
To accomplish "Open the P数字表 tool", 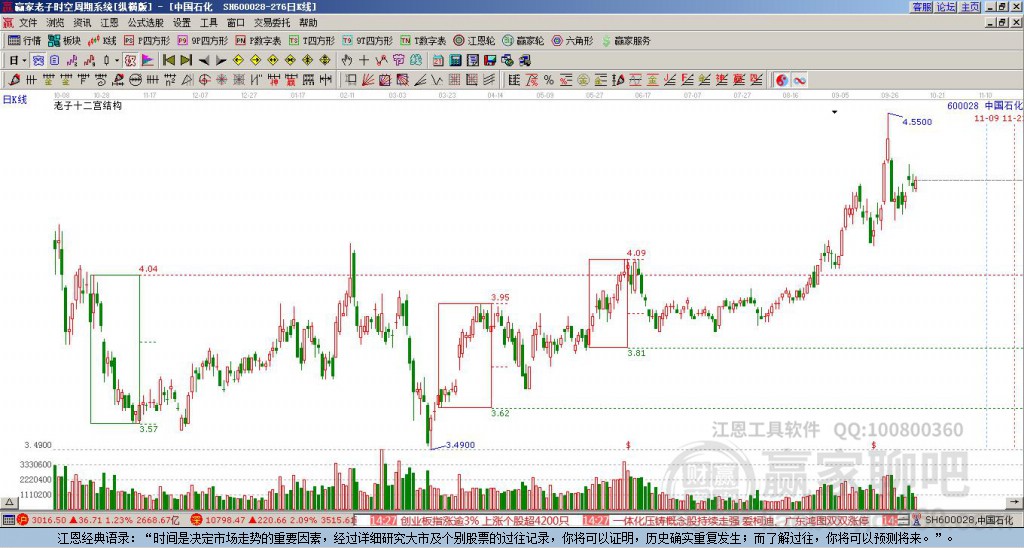I will [x=258, y=40].
